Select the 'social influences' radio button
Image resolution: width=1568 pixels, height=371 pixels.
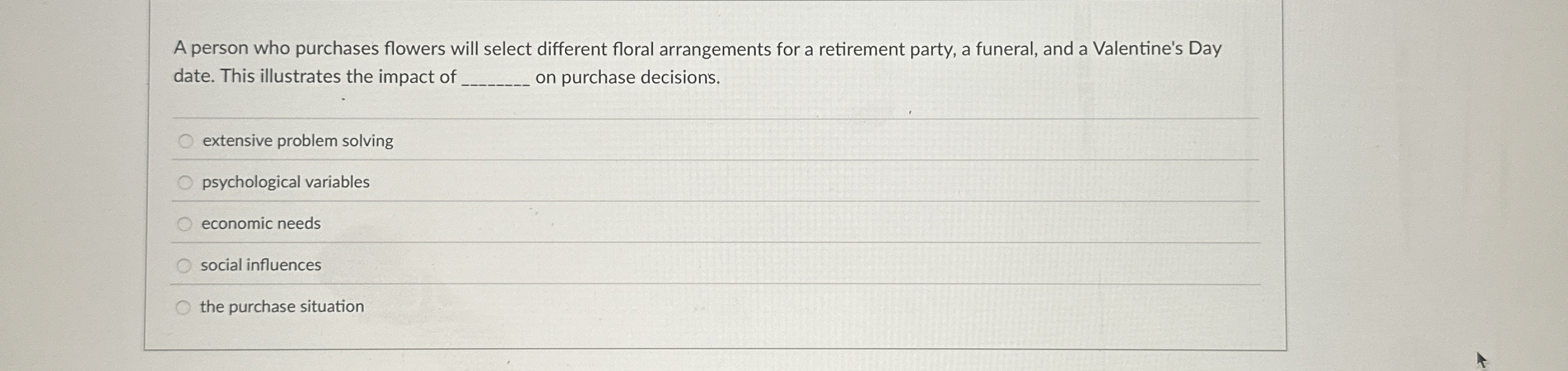tap(185, 265)
